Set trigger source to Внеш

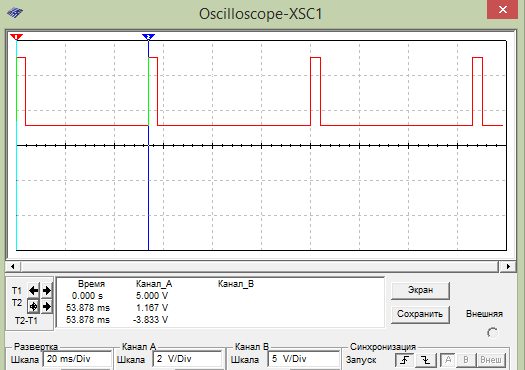(491, 360)
